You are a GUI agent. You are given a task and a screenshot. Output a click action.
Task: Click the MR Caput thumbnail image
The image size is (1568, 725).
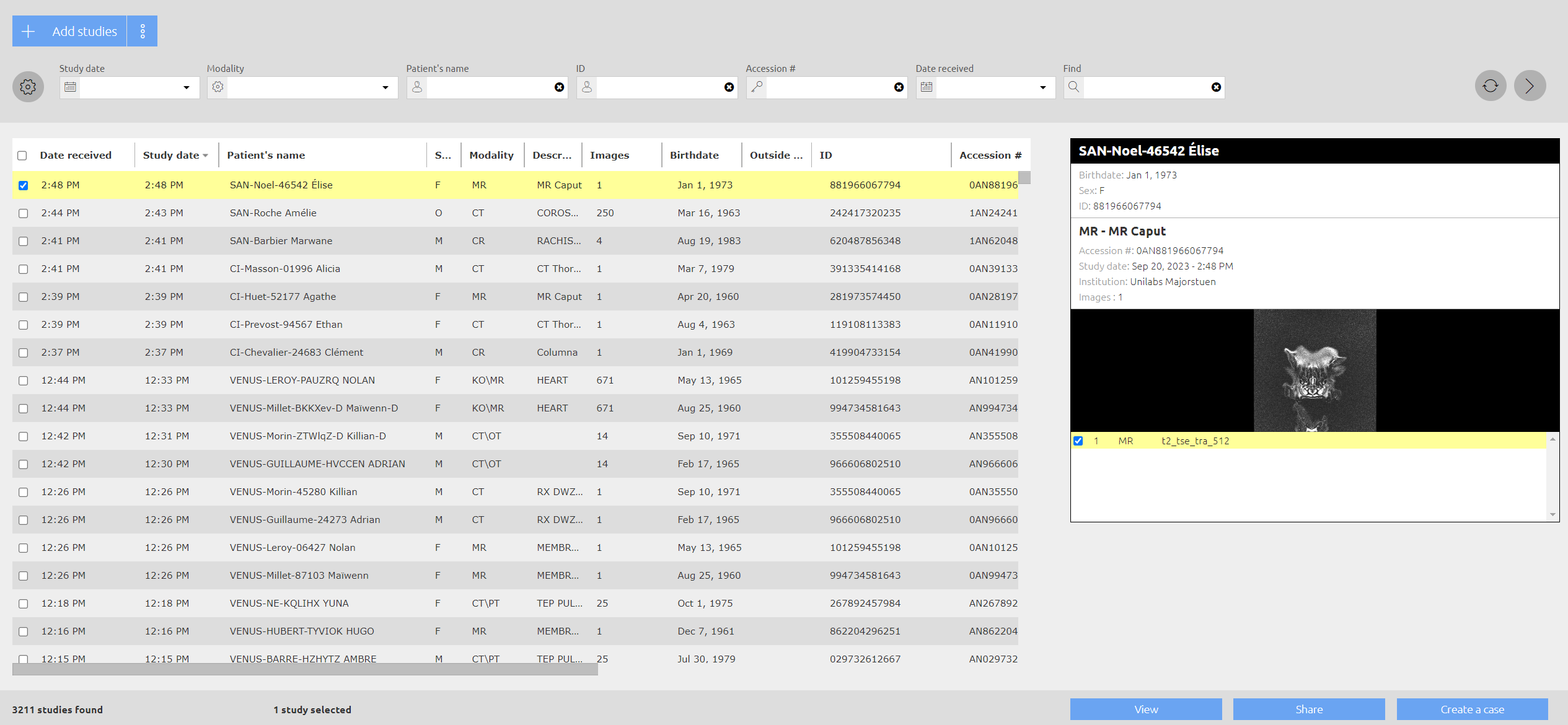tap(1315, 371)
